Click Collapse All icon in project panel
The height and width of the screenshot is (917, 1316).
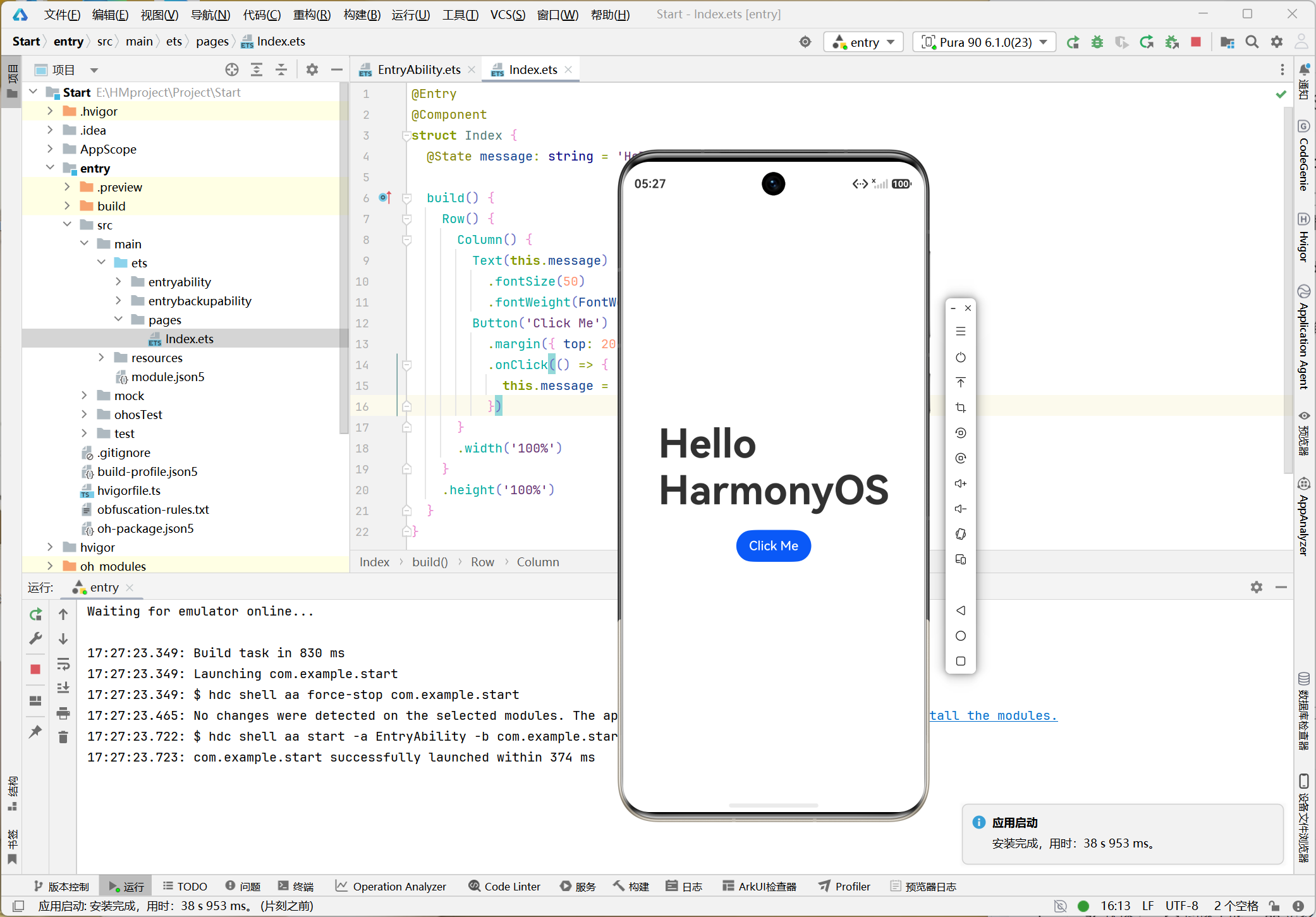tap(281, 70)
